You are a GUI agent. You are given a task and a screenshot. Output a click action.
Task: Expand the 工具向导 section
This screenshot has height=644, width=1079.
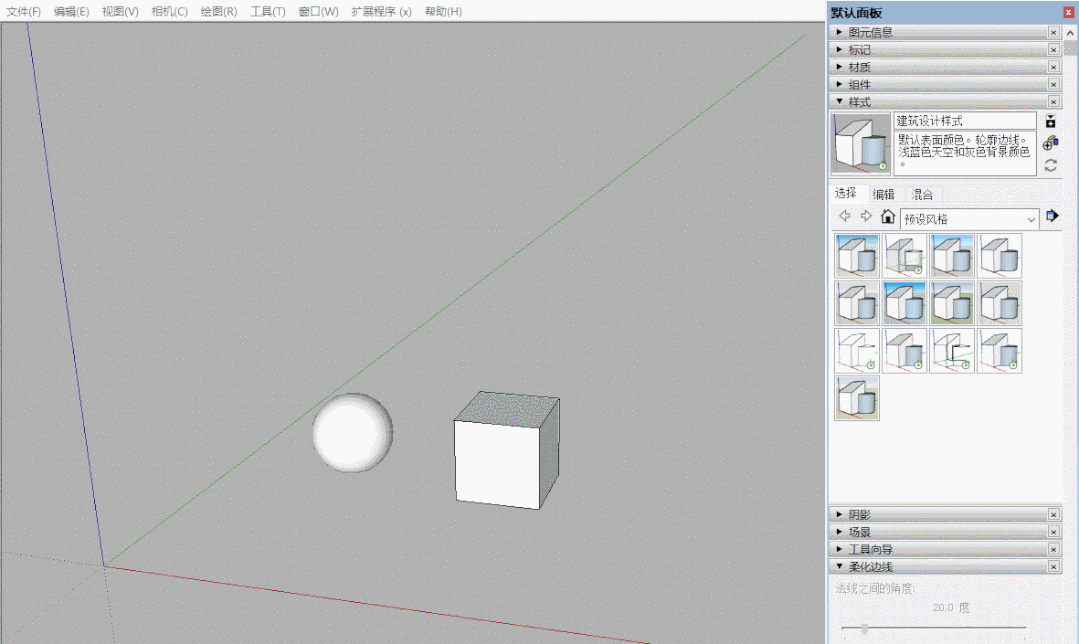[839, 549]
